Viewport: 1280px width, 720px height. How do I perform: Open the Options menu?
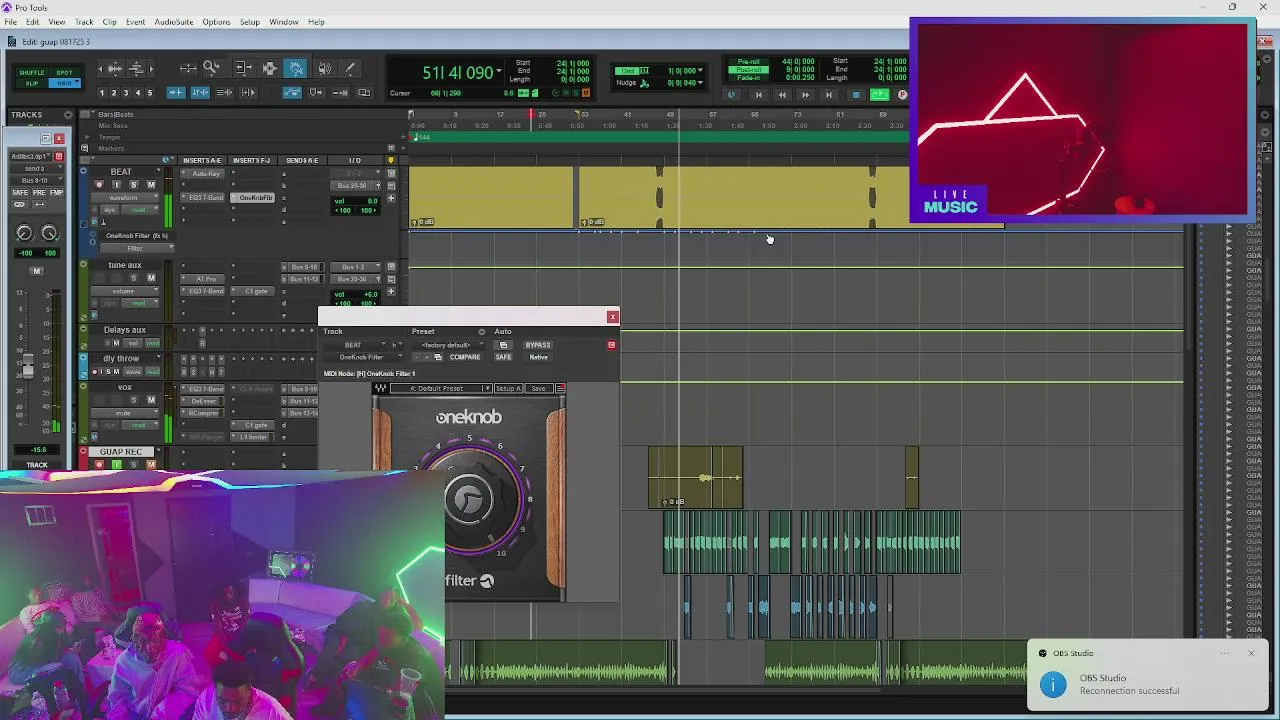(216, 22)
